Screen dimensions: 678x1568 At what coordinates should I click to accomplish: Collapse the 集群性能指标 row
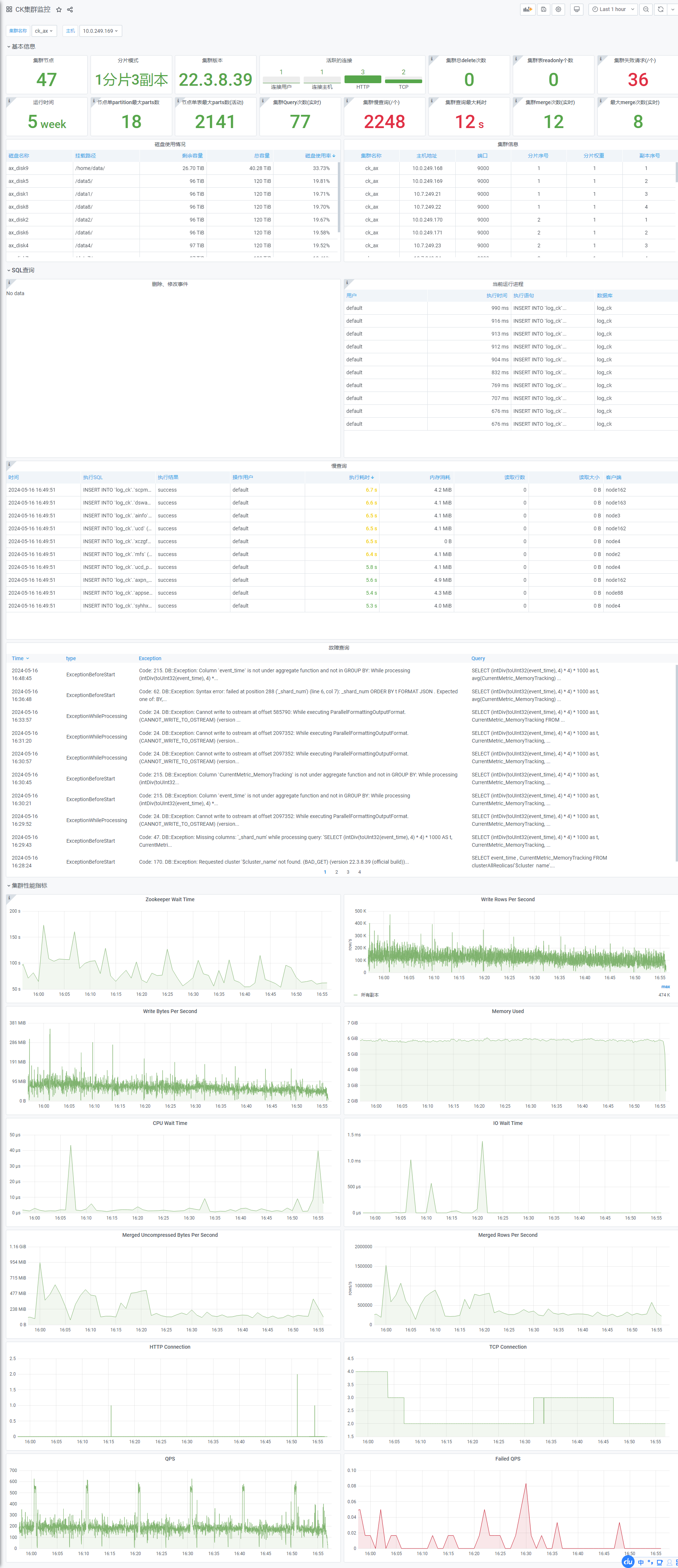27,886
